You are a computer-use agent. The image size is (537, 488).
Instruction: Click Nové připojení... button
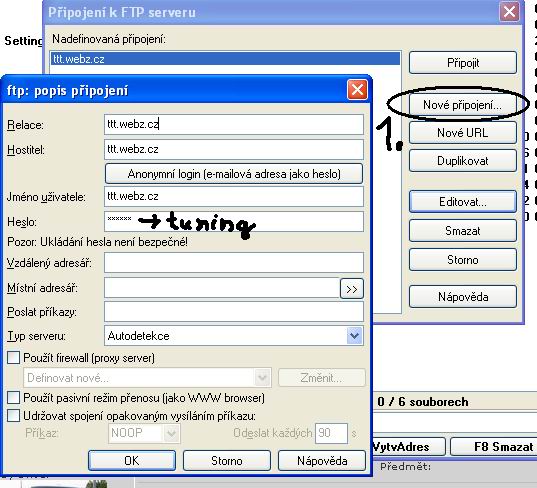click(x=463, y=105)
